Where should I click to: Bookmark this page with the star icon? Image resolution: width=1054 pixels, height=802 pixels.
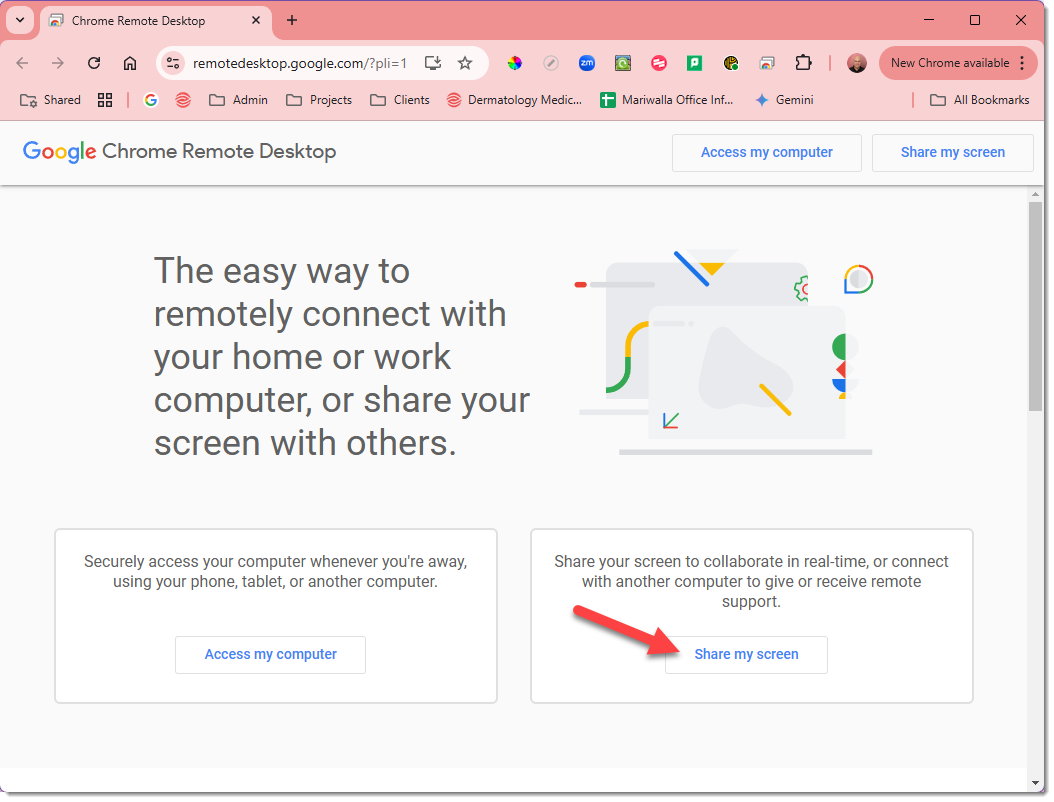[465, 63]
